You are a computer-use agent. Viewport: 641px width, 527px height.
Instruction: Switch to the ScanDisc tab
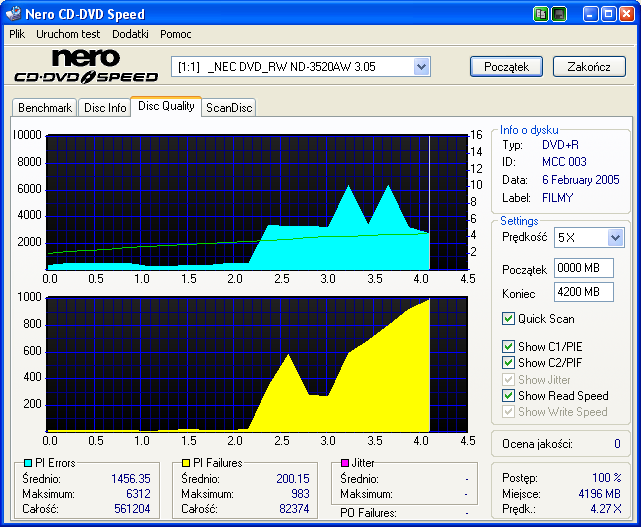coord(229,108)
